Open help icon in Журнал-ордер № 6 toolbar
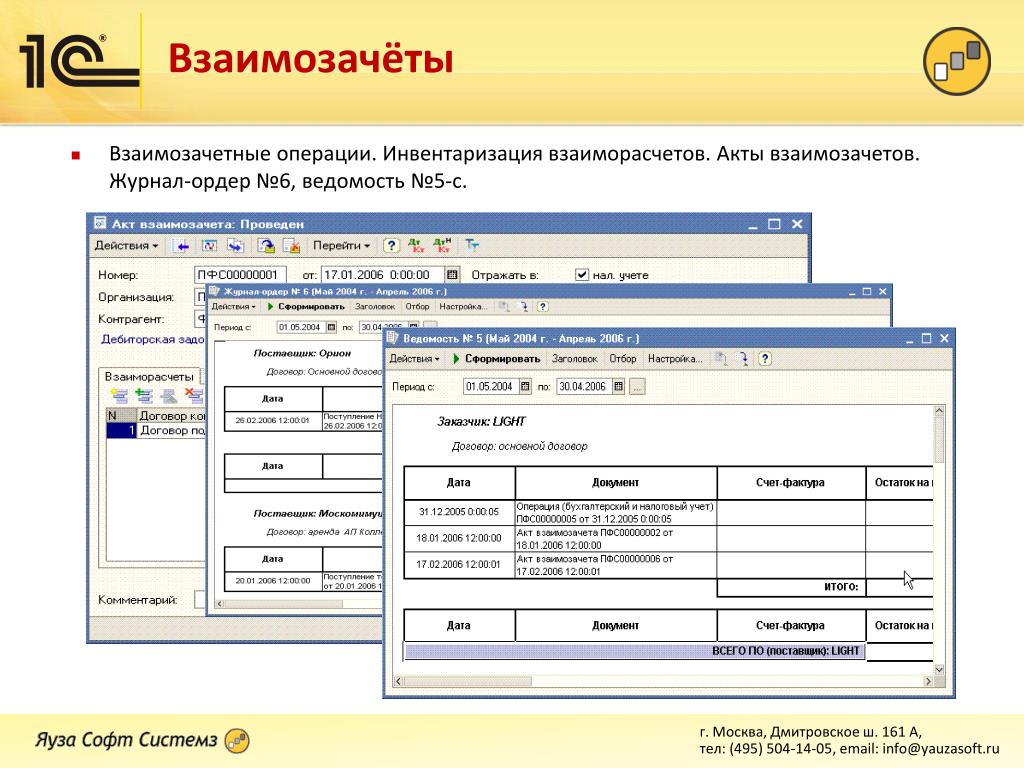Screen dimensions: 1024x768 [x=542, y=306]
